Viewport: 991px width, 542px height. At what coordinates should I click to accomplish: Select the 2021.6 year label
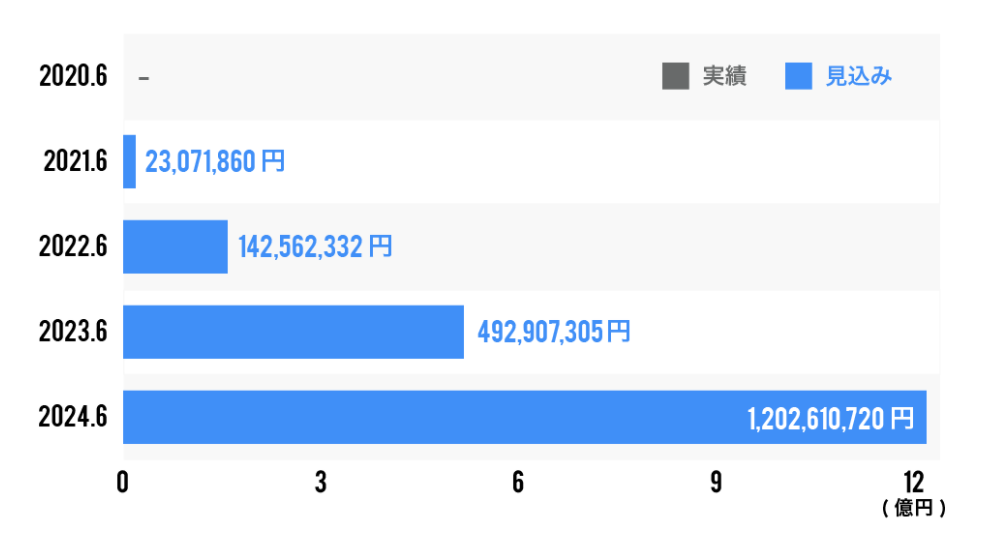coord(75,162)
